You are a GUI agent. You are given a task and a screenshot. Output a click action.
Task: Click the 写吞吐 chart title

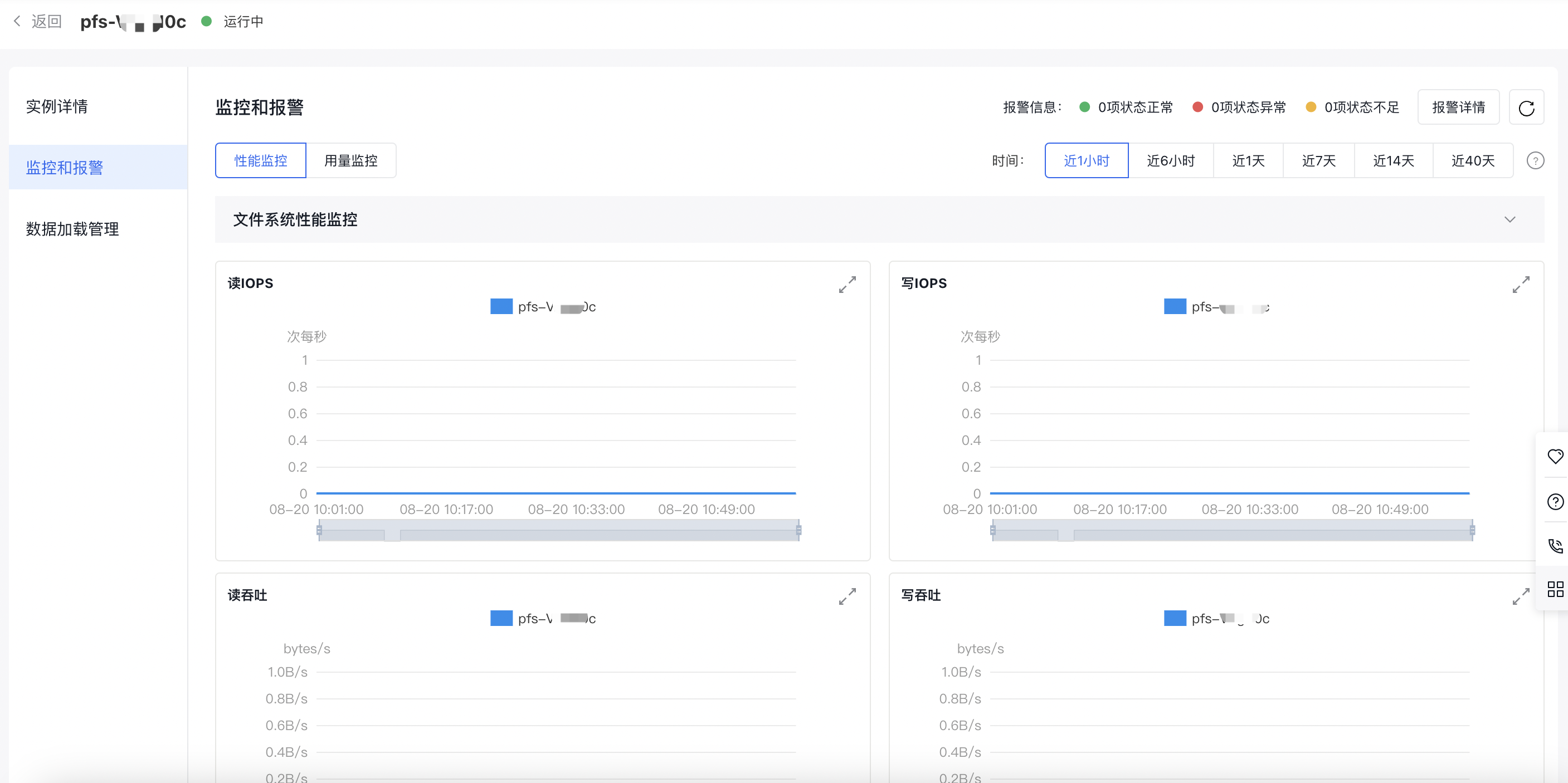point(921,596)
